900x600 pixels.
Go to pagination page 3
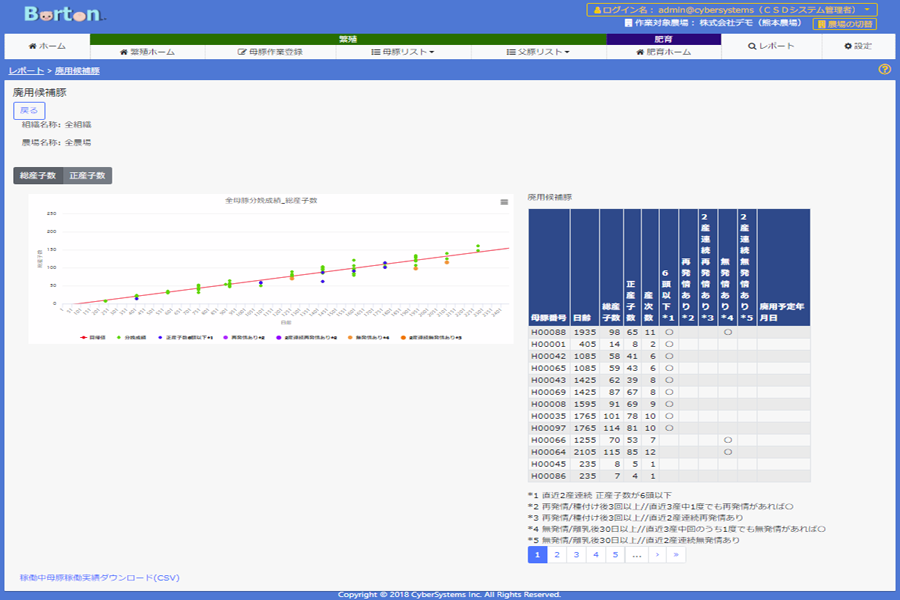click(x=576, y=555)
